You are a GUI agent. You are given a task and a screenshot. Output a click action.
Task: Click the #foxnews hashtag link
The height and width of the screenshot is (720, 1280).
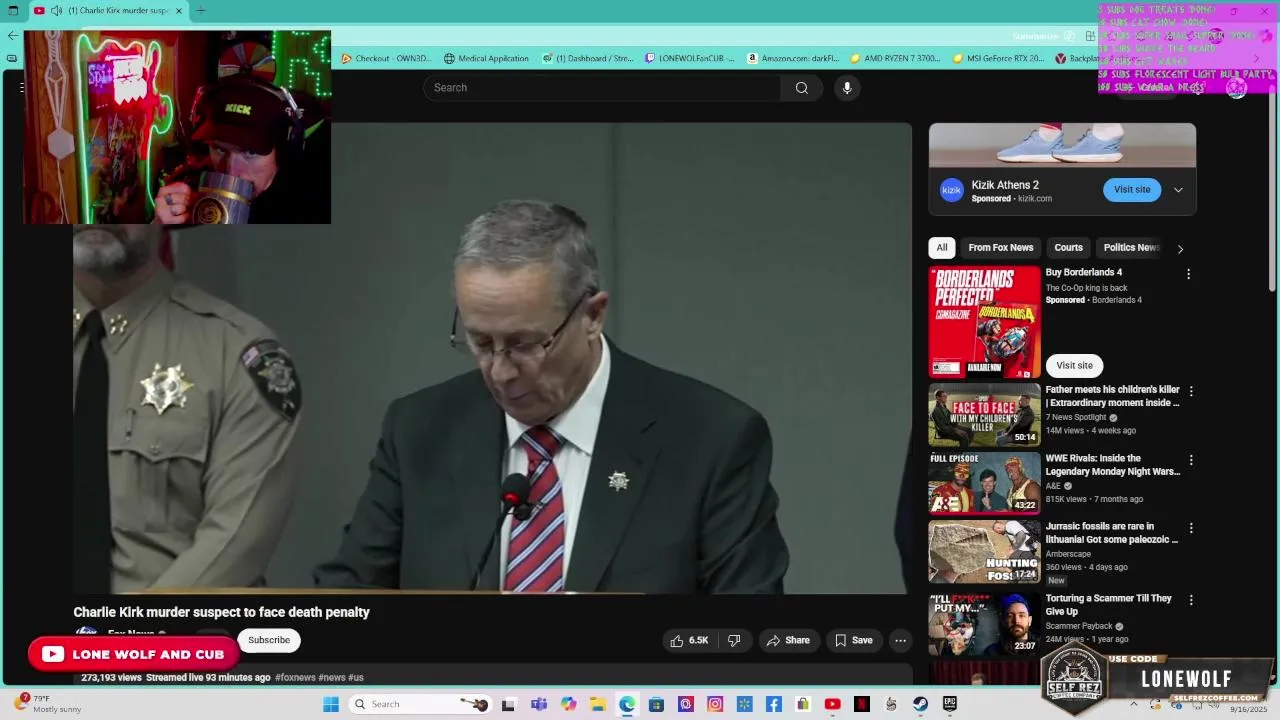coord(295,677)
